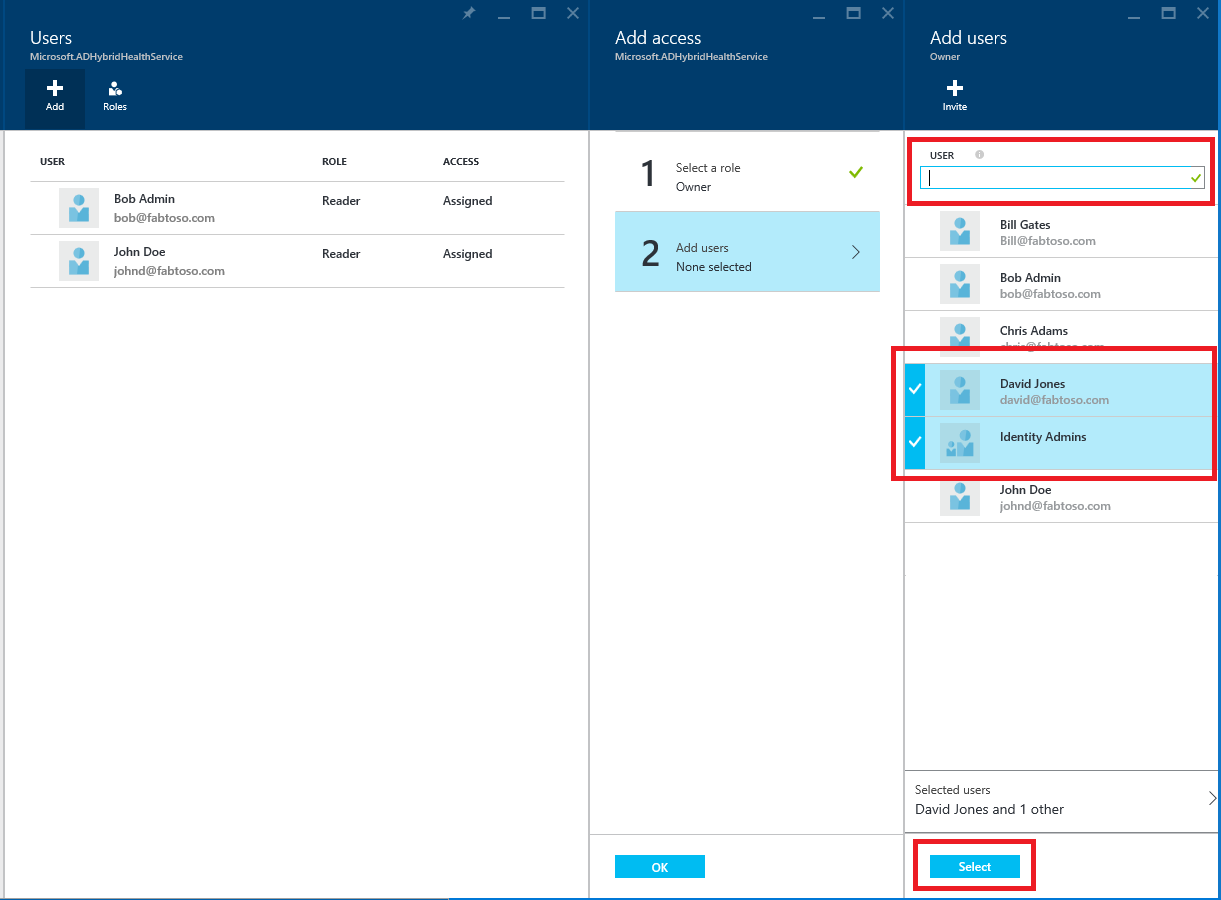Click Bill Gates user avatar icon
This screenshot has height=900, width=1221.
pos(960,231)
